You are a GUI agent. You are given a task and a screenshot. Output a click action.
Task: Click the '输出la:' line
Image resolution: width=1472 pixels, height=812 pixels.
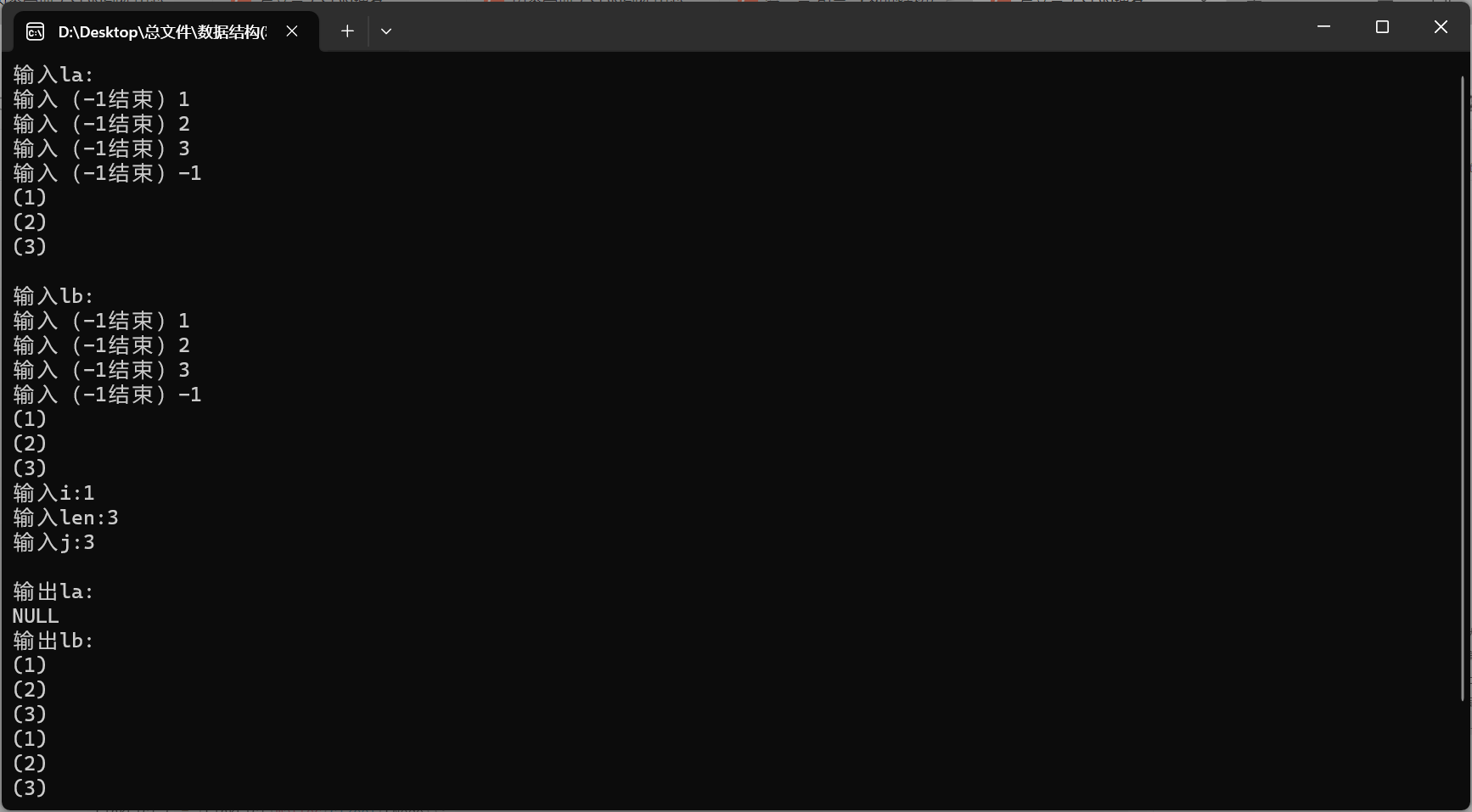pyautogui.click(x=53, y=591)
